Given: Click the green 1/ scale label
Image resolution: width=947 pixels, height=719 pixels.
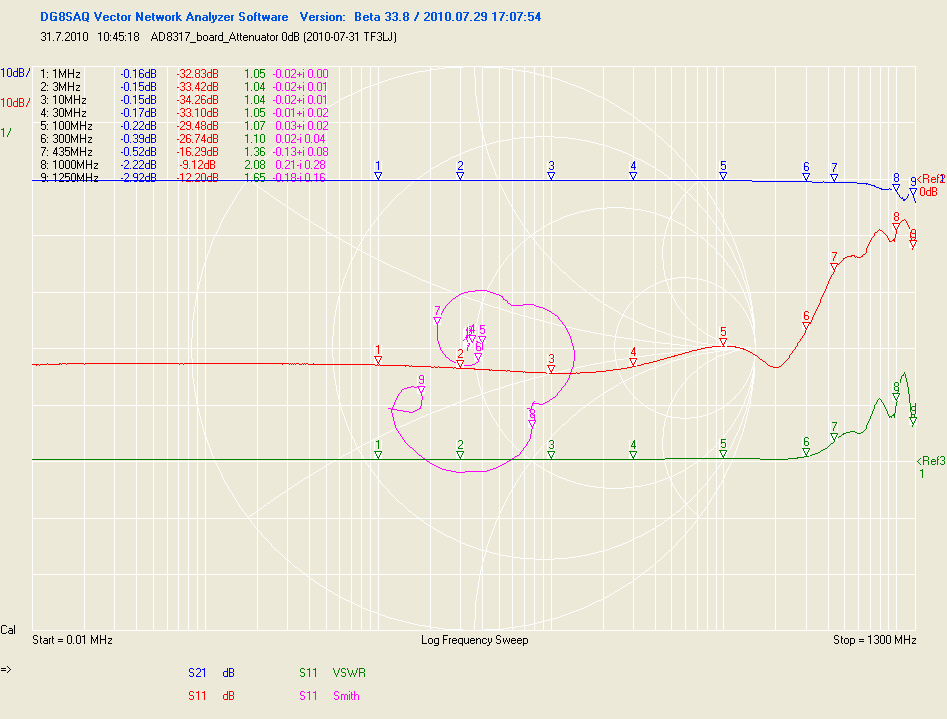Looking at the screenshot, I should (6, 133).
